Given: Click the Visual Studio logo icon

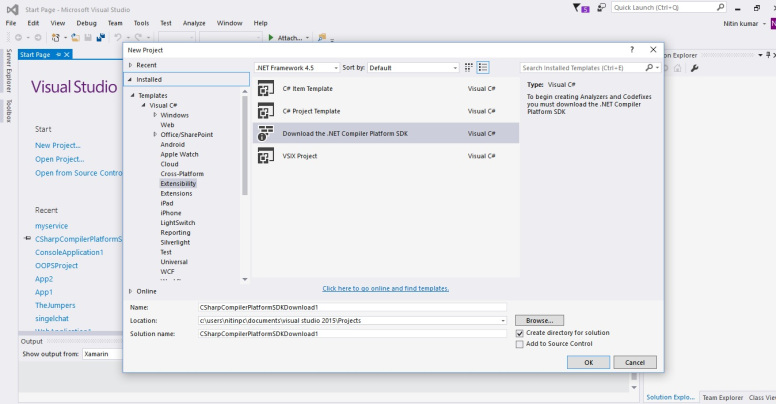Looking at the screenshot, I should pos(12,9).
